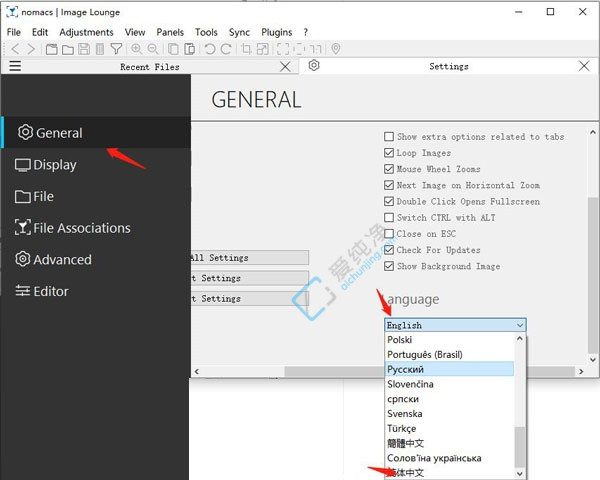Select Türkçe in the language list
Image resolution: width=600 pixels, height=480 pixels.
(449, 428)
